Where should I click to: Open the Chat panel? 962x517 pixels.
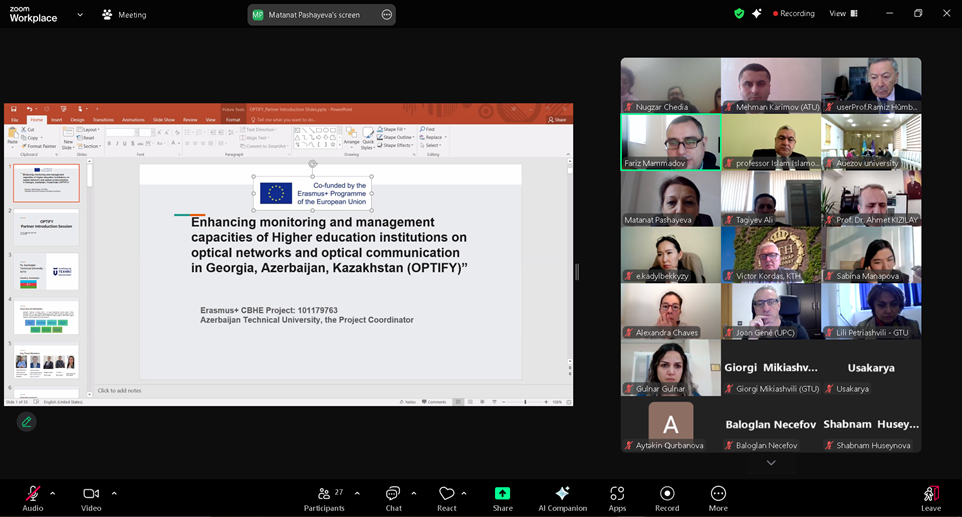[x=393, y=498]
